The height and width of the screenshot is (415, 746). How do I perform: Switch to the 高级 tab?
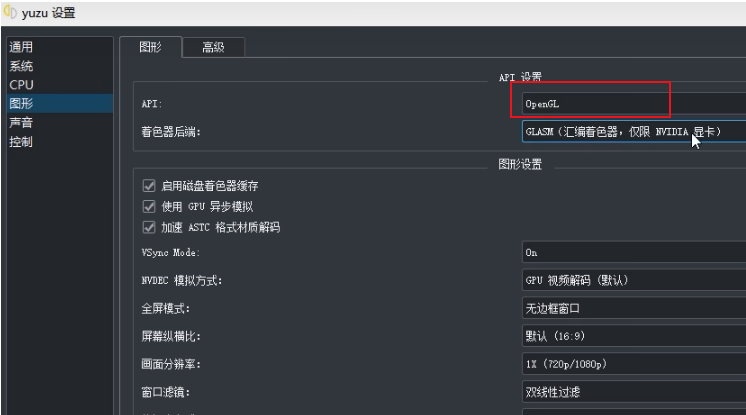pyautogui.click(x=213, y=47)
